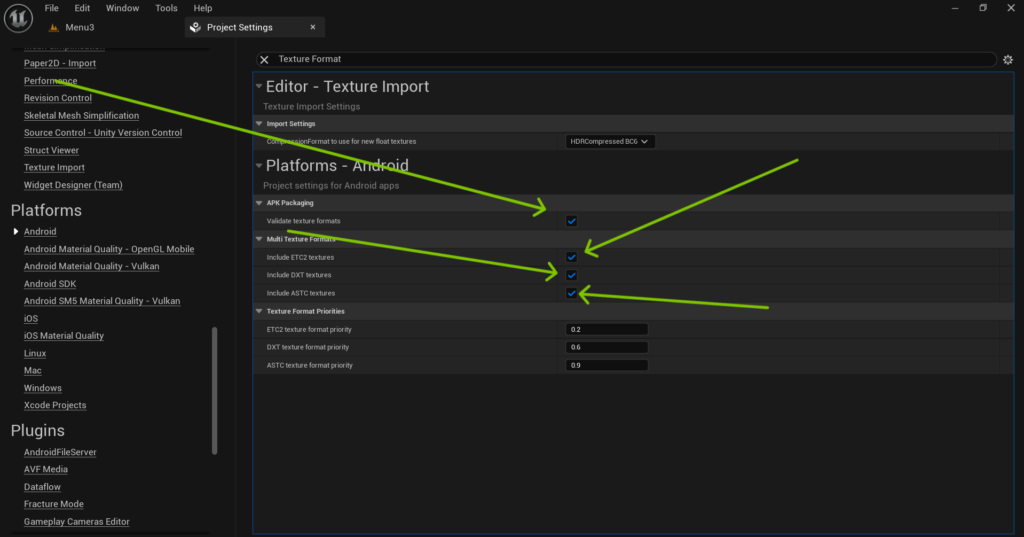Open Skeletal Mesh Simplification settings
This screenshot has height=537, width=1024.
[81, 116]
